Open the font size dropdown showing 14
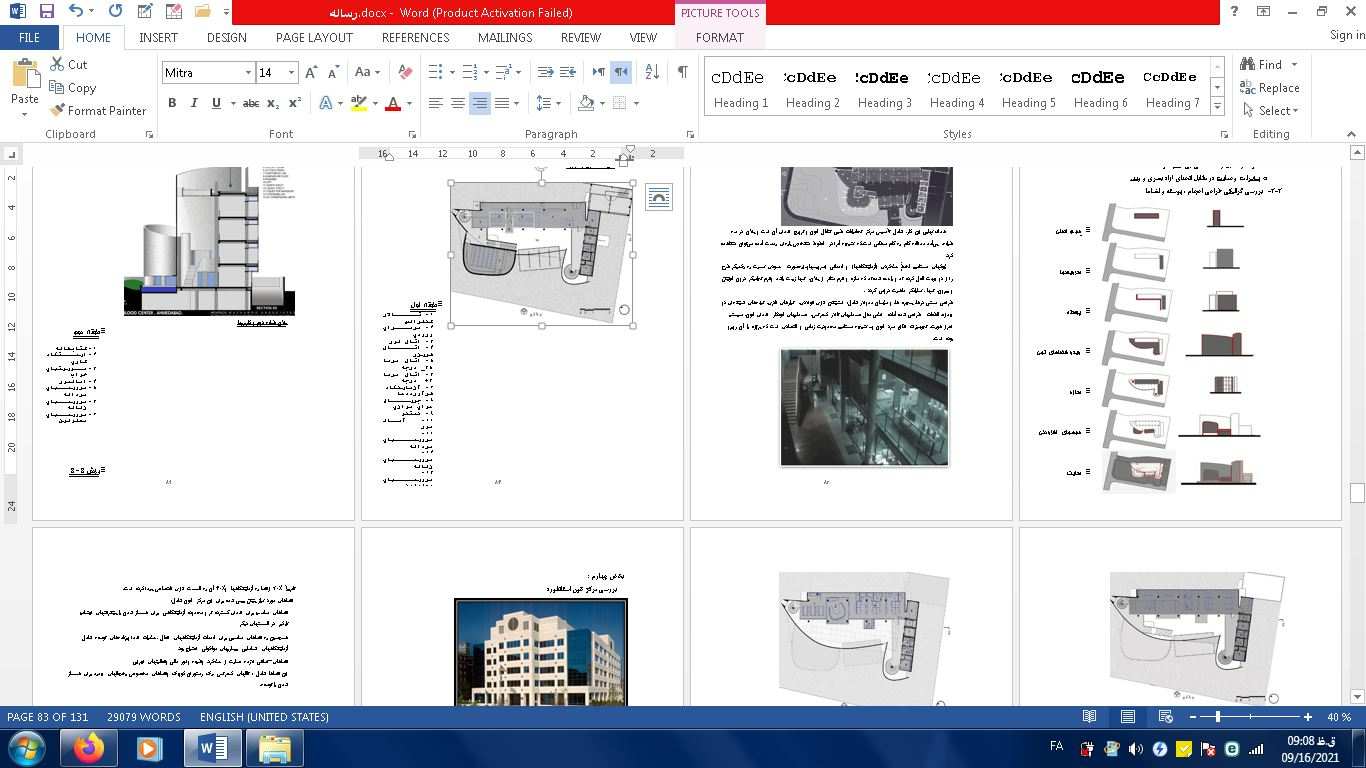 (291, 73)
